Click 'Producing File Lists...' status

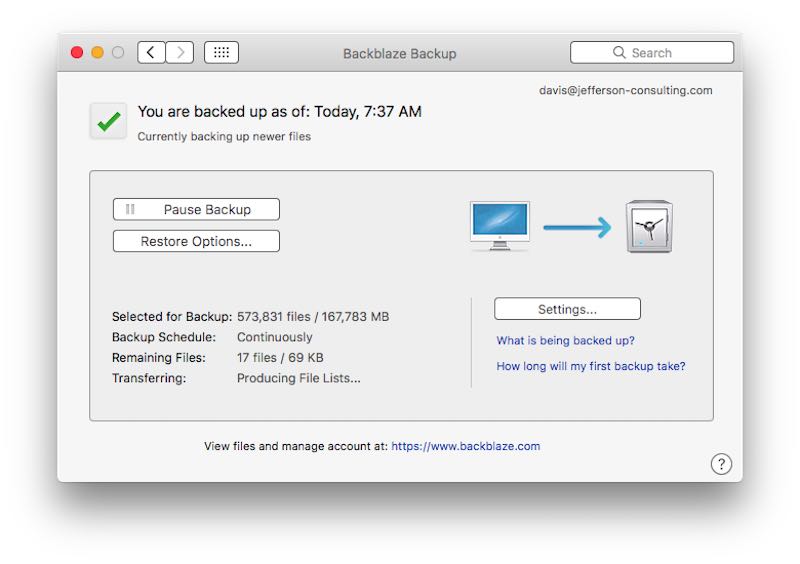298,378
